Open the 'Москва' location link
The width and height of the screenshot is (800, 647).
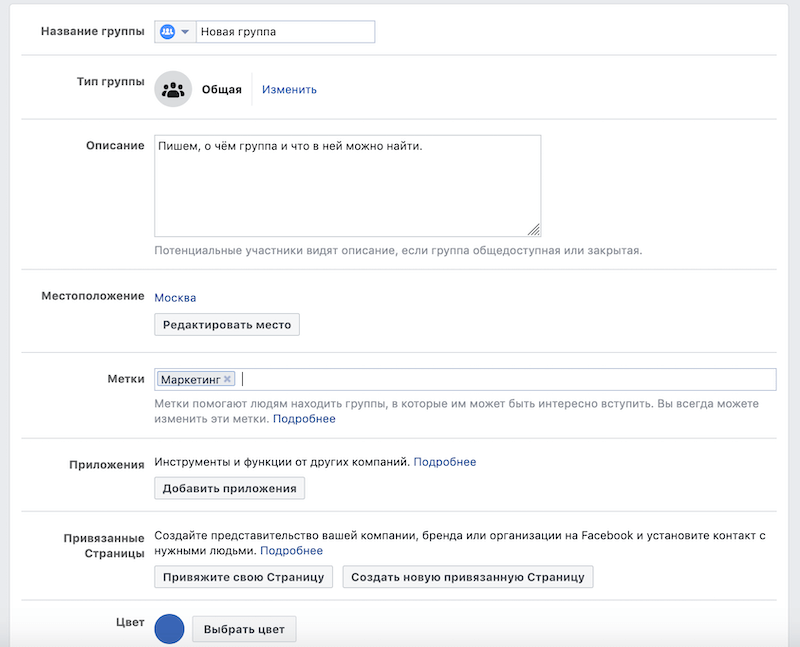pyautogui.click(x=175, y=297)
